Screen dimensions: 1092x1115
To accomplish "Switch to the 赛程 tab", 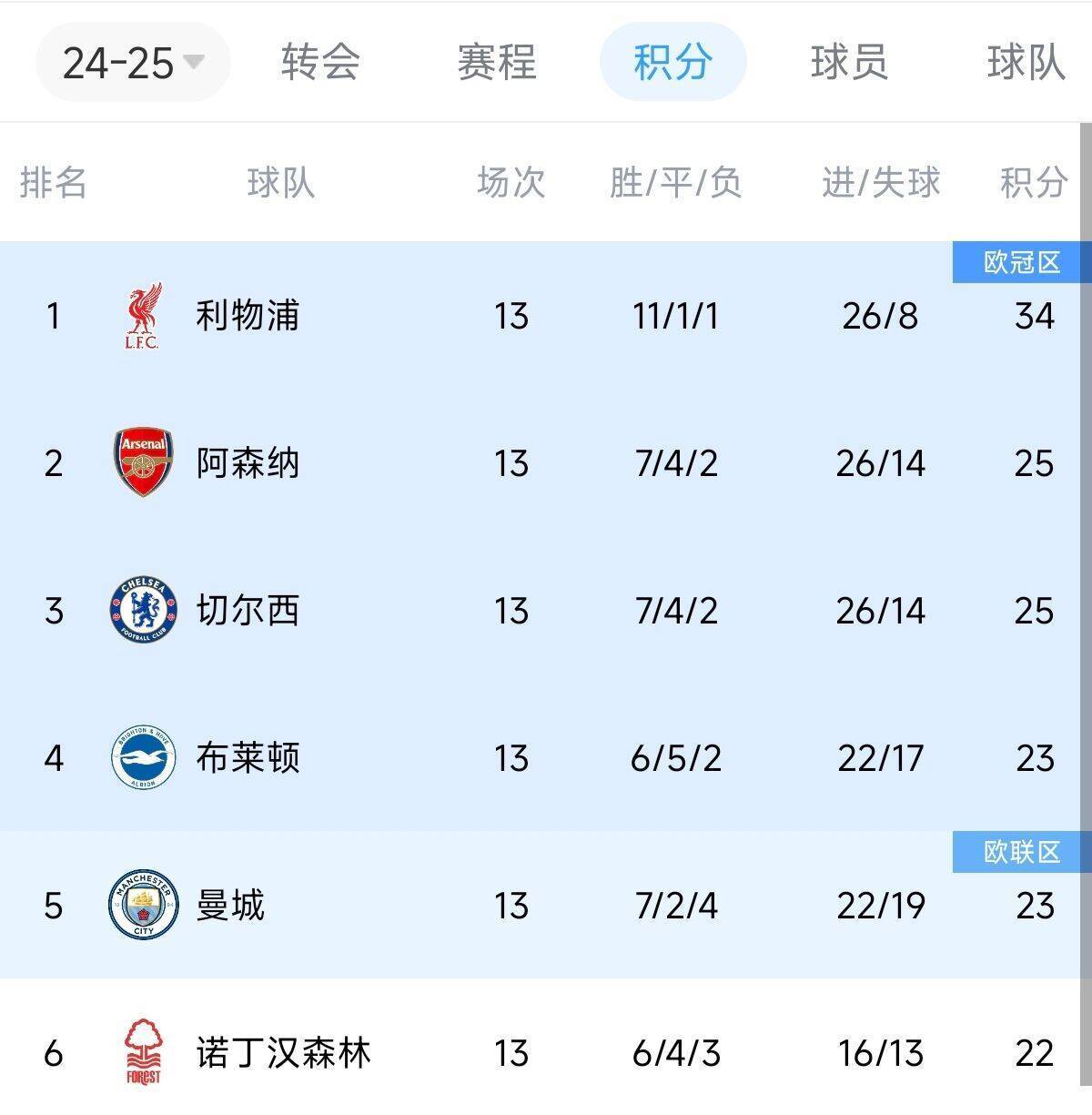I will 496,63.
